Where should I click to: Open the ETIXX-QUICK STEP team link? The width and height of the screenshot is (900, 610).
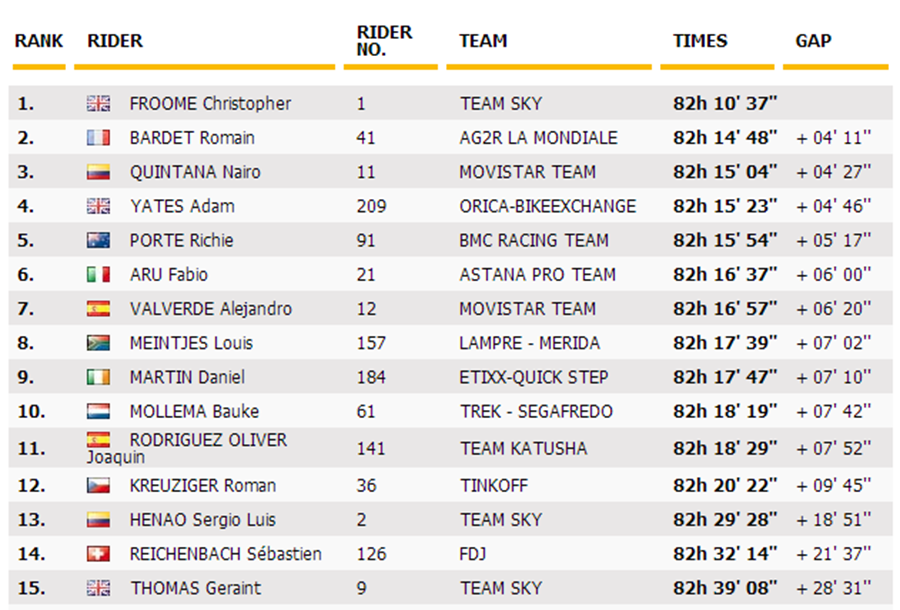(533, 377)
